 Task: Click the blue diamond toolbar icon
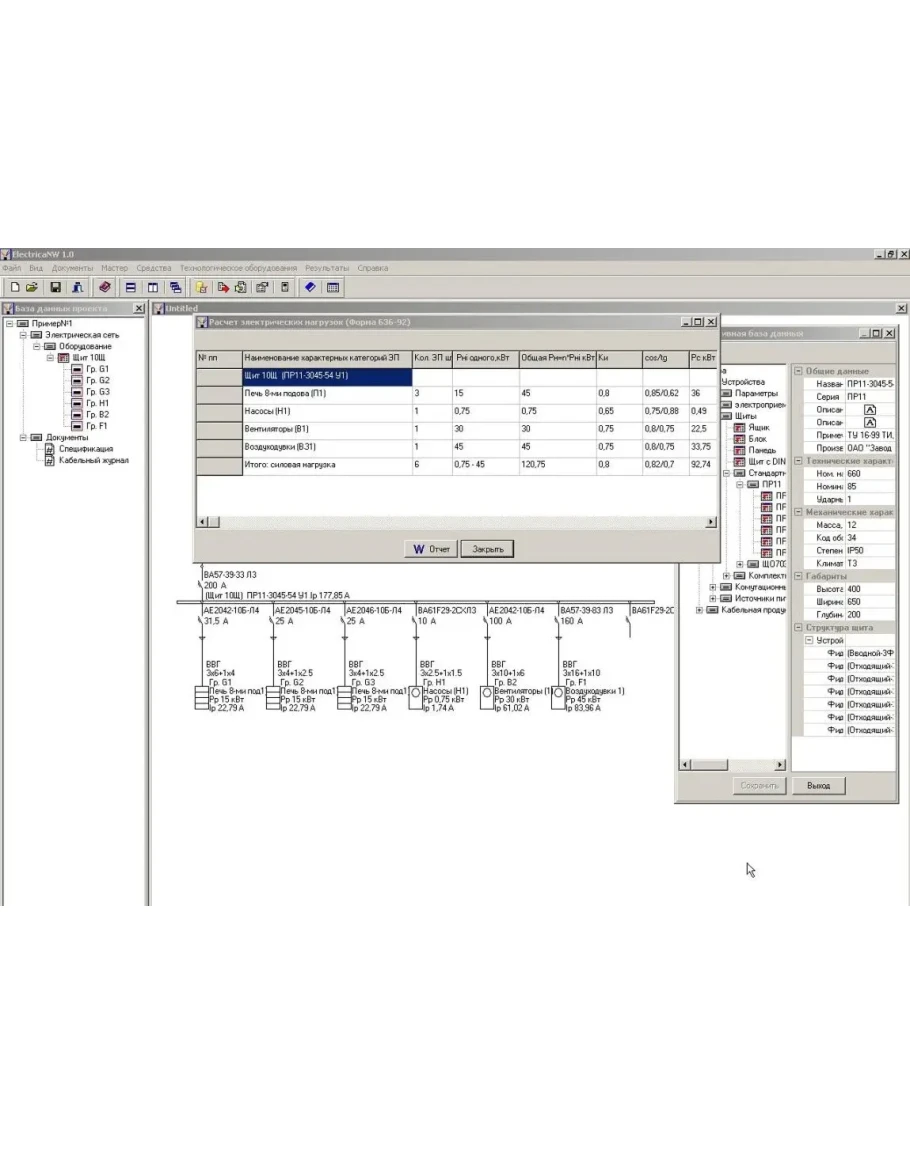[310, 287]
